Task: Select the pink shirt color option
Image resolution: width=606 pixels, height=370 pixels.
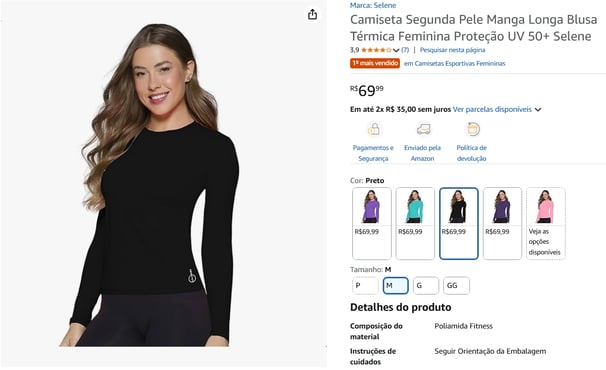Action: point(546,223)
